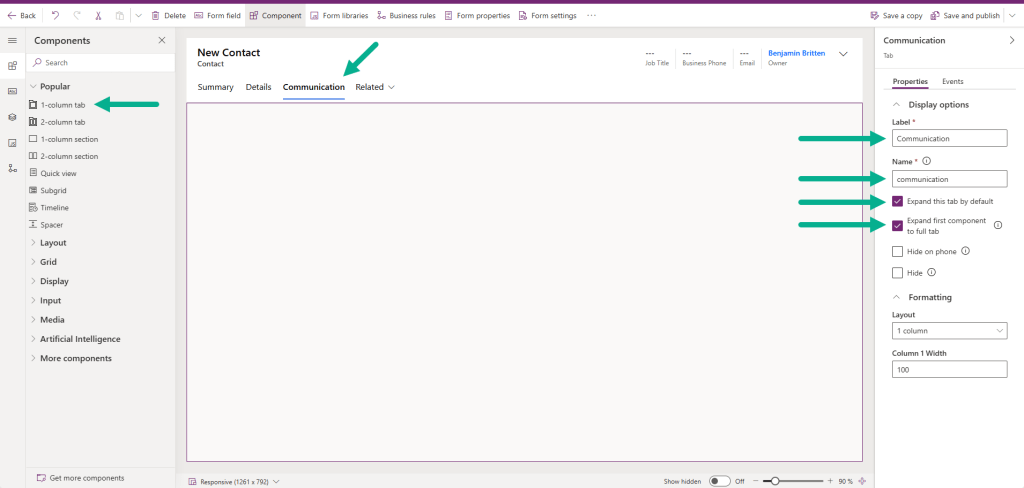
Task: Switch to the Events tab
Action: click(x=952, y=81)
